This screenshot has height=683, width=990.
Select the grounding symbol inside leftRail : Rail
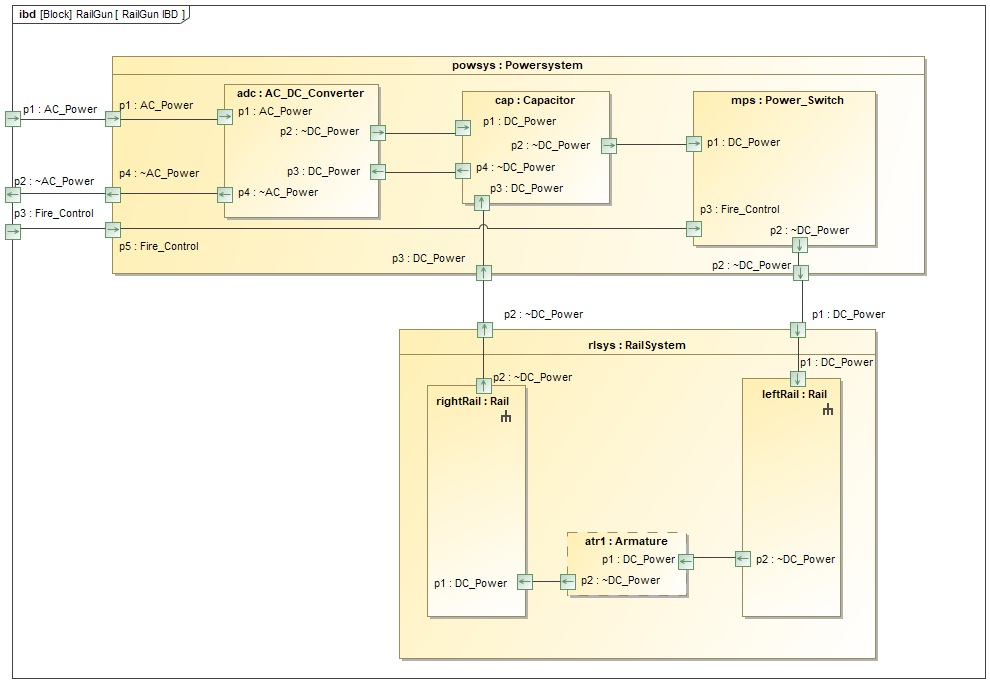pos(826,408)
